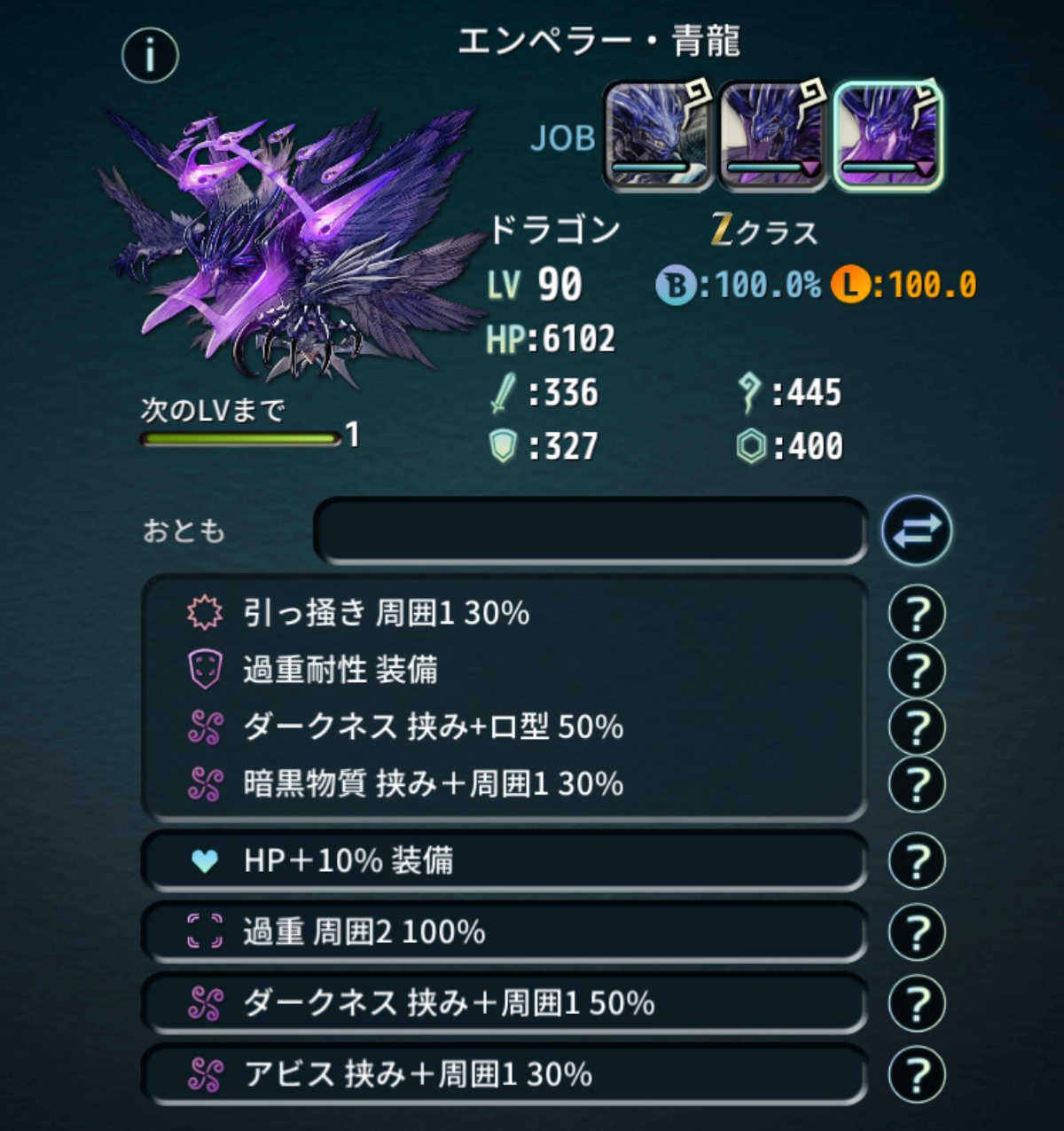
Task: Tap the swap arrows button beside おとも
Action: 917,530
